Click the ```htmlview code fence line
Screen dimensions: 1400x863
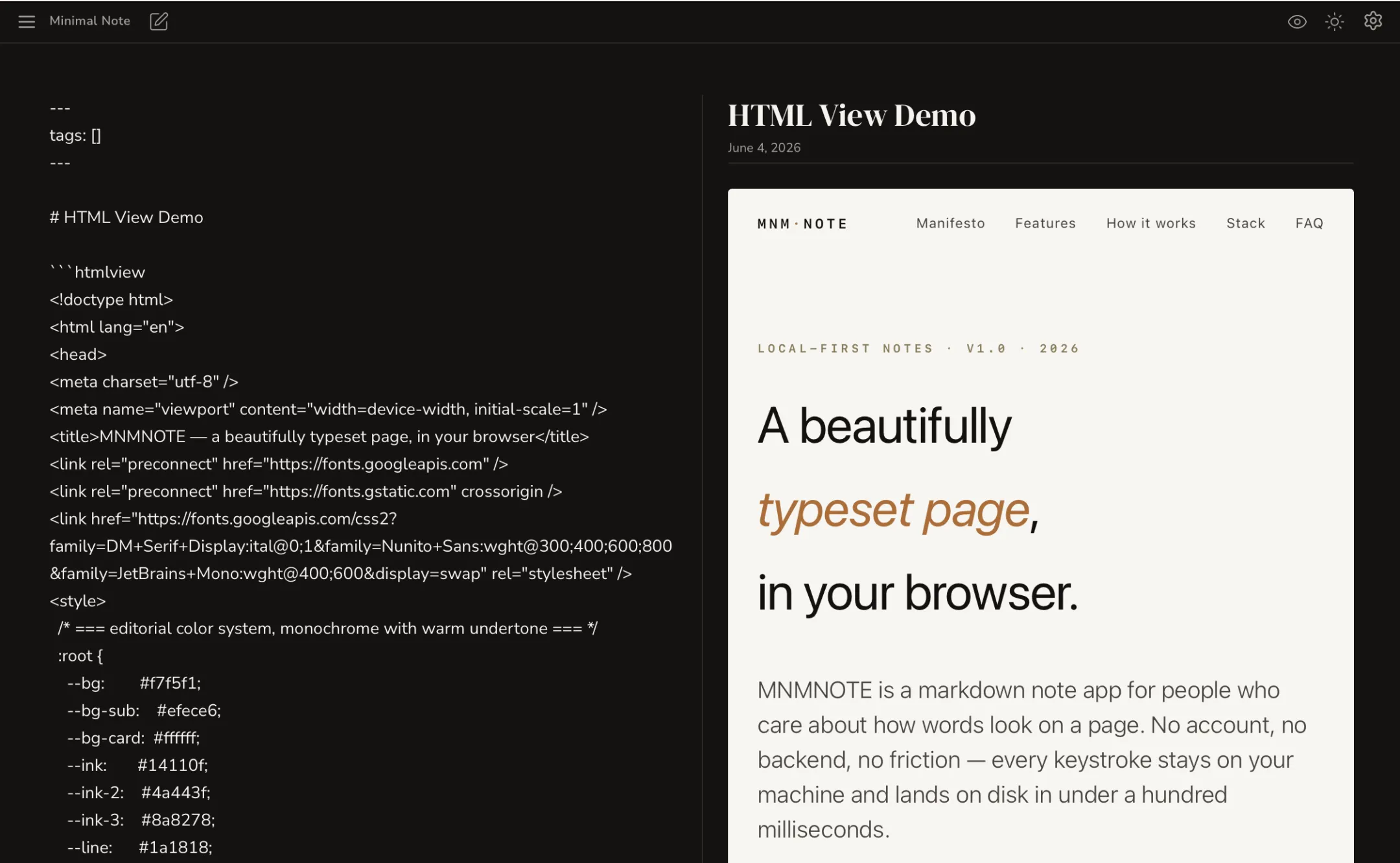(97, 272)
